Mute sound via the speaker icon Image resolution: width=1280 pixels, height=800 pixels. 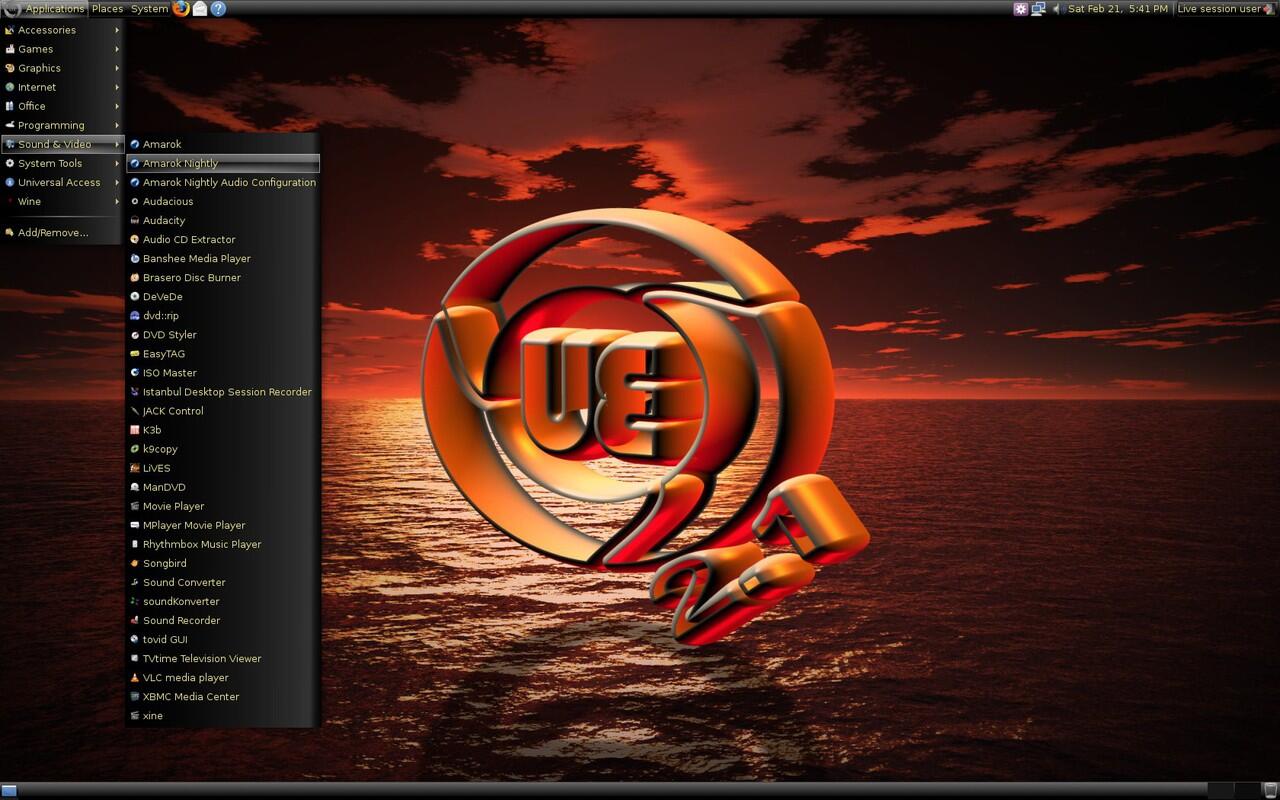(1058, 8)
